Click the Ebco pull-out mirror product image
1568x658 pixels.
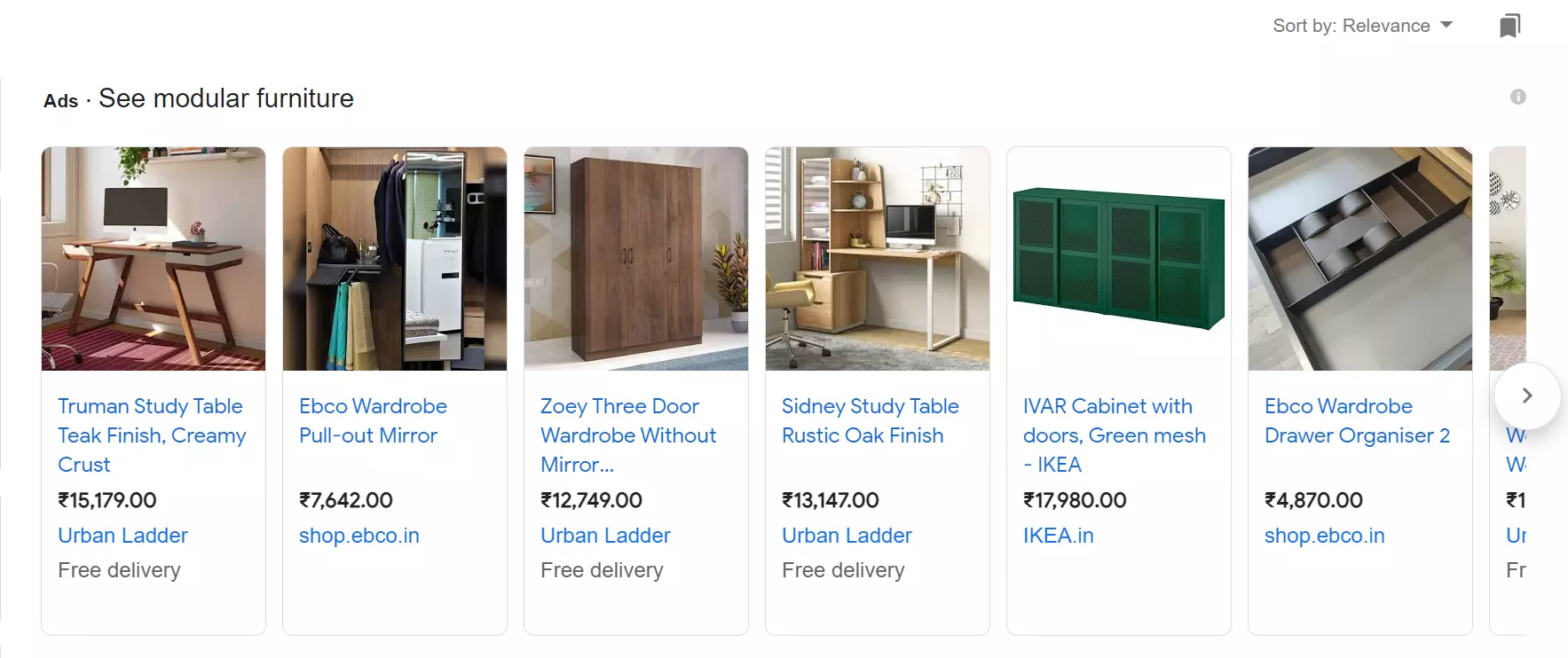[395, 259]
